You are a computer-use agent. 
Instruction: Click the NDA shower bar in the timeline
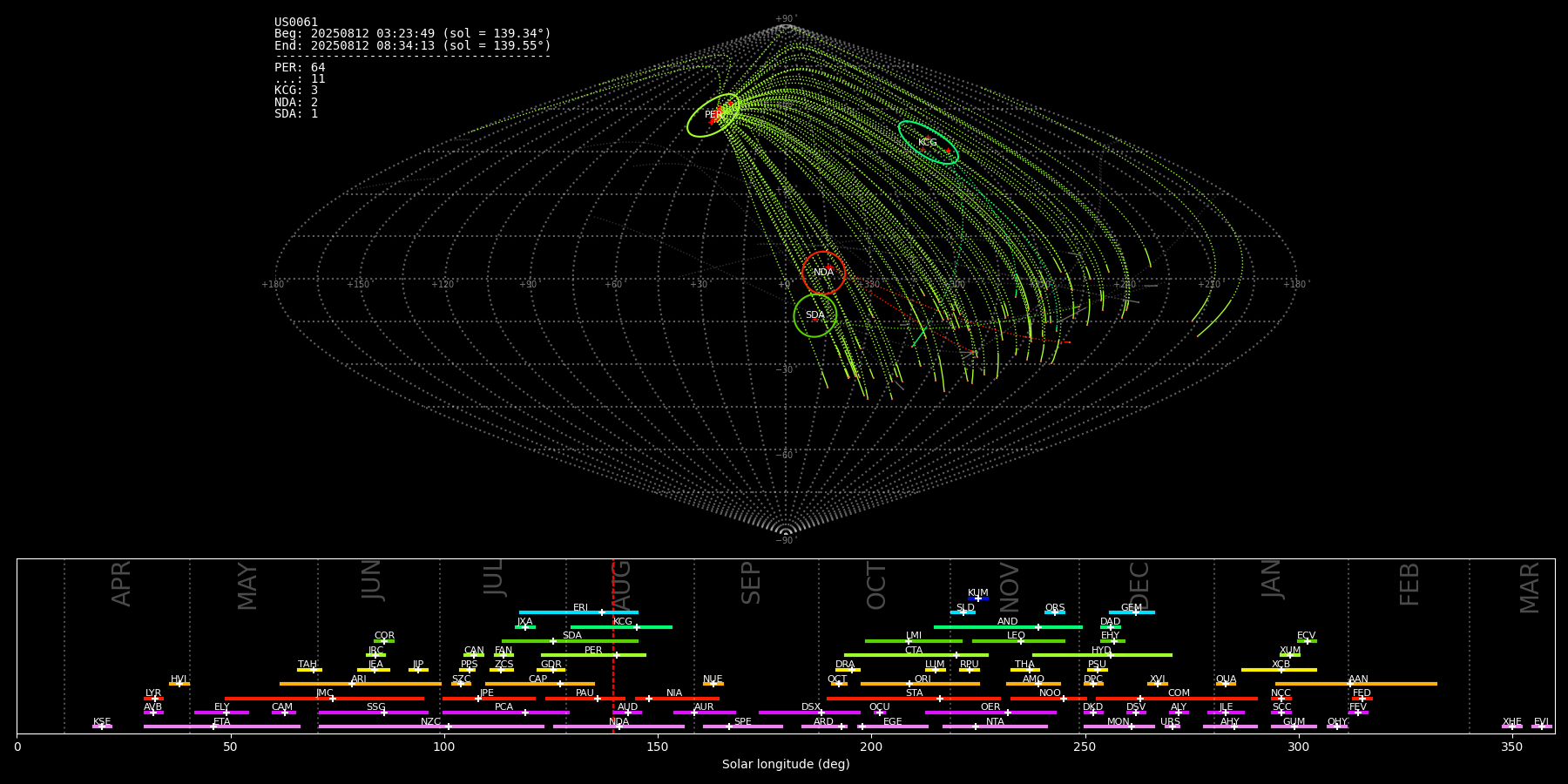618,727
